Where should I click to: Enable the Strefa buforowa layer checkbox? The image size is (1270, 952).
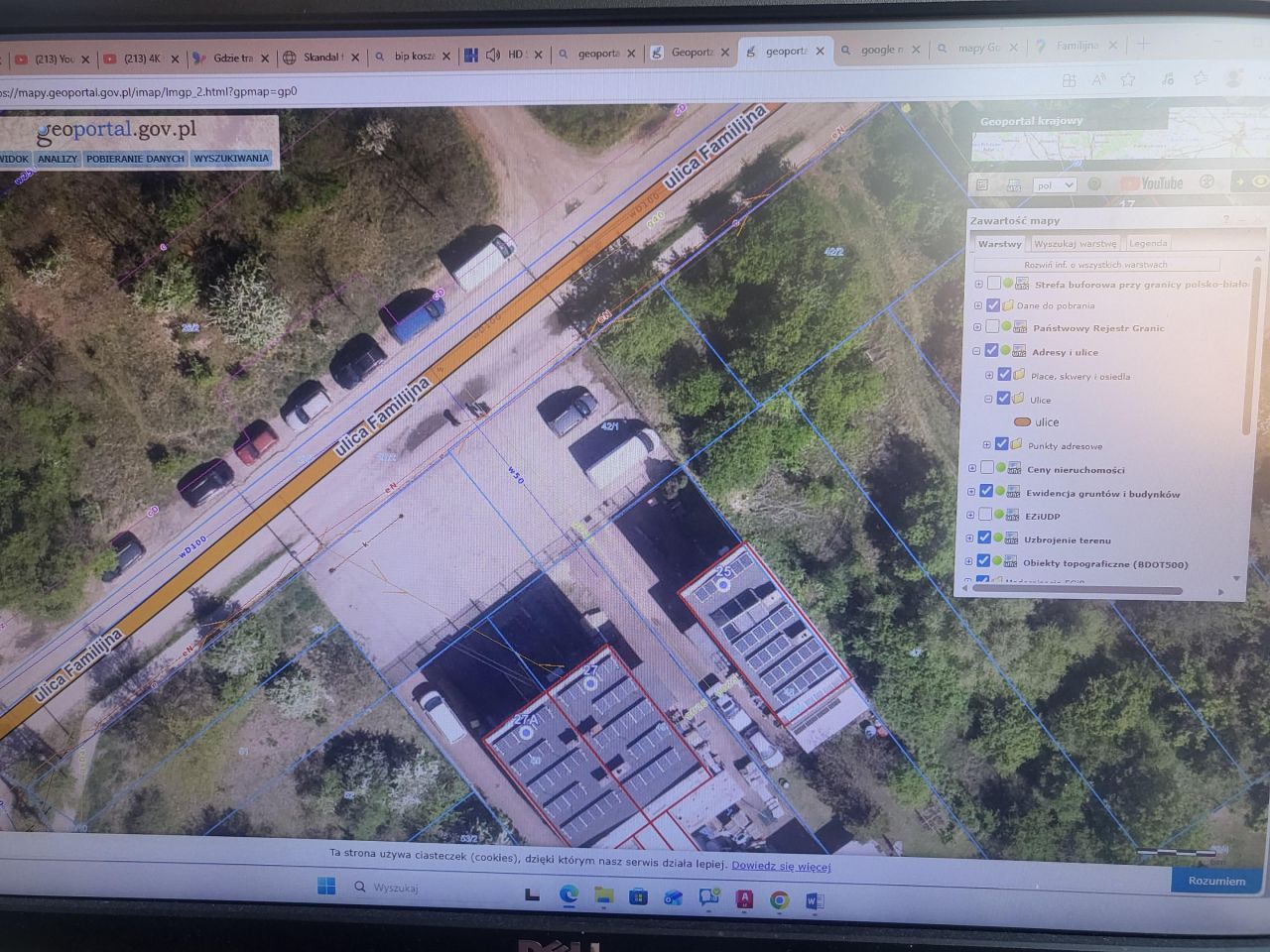[x=993, y=284]
